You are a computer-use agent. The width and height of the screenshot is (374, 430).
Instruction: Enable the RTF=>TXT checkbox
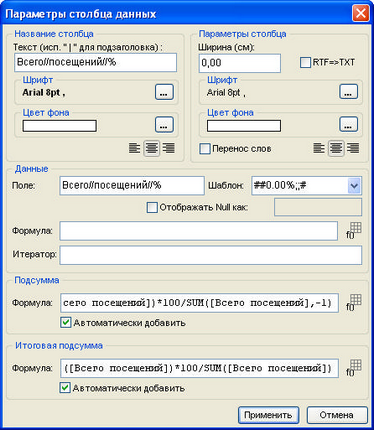click(x=305, y=63)
